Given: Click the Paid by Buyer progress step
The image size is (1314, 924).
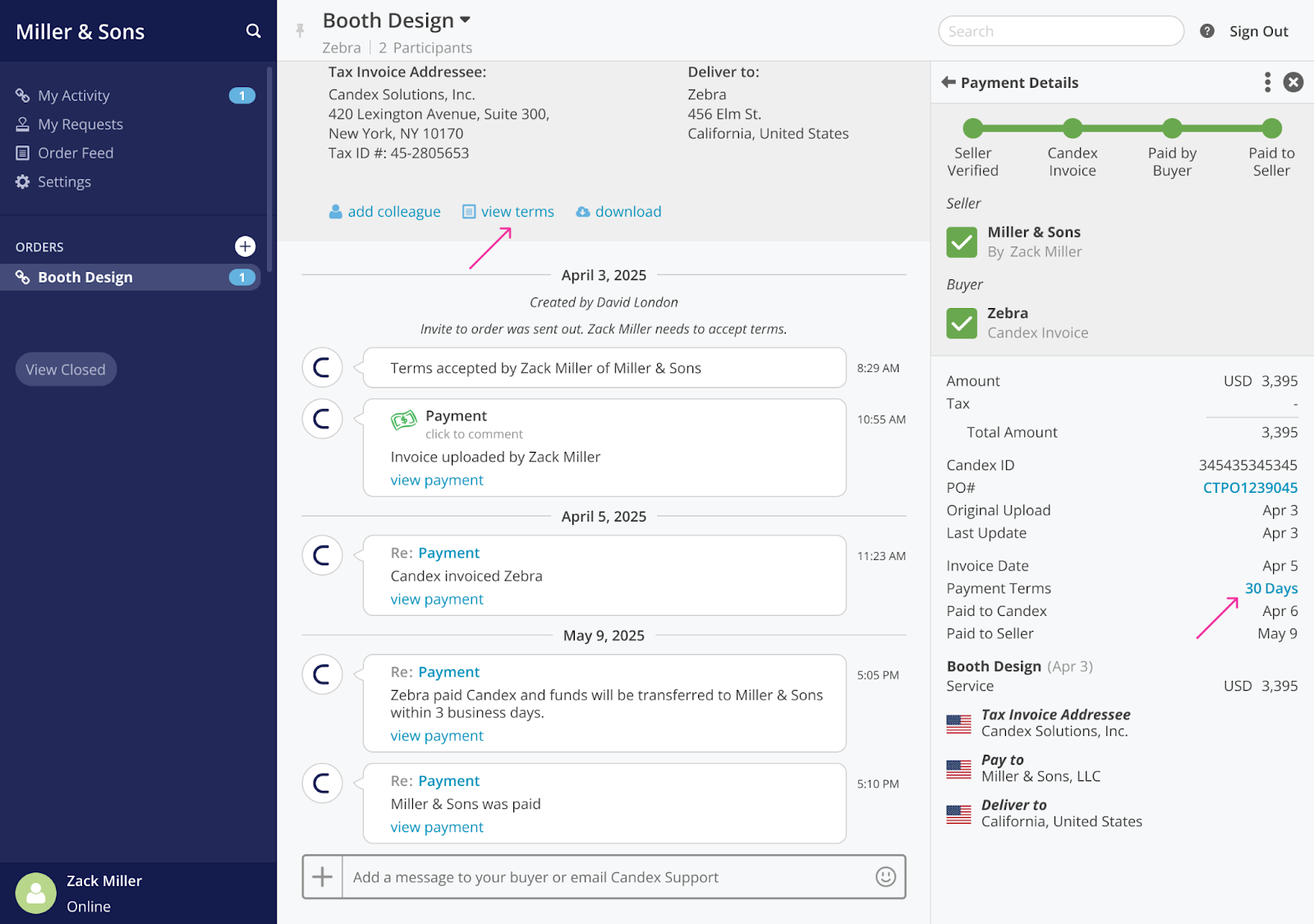Looking at the screenshot, I should 1172,129.
